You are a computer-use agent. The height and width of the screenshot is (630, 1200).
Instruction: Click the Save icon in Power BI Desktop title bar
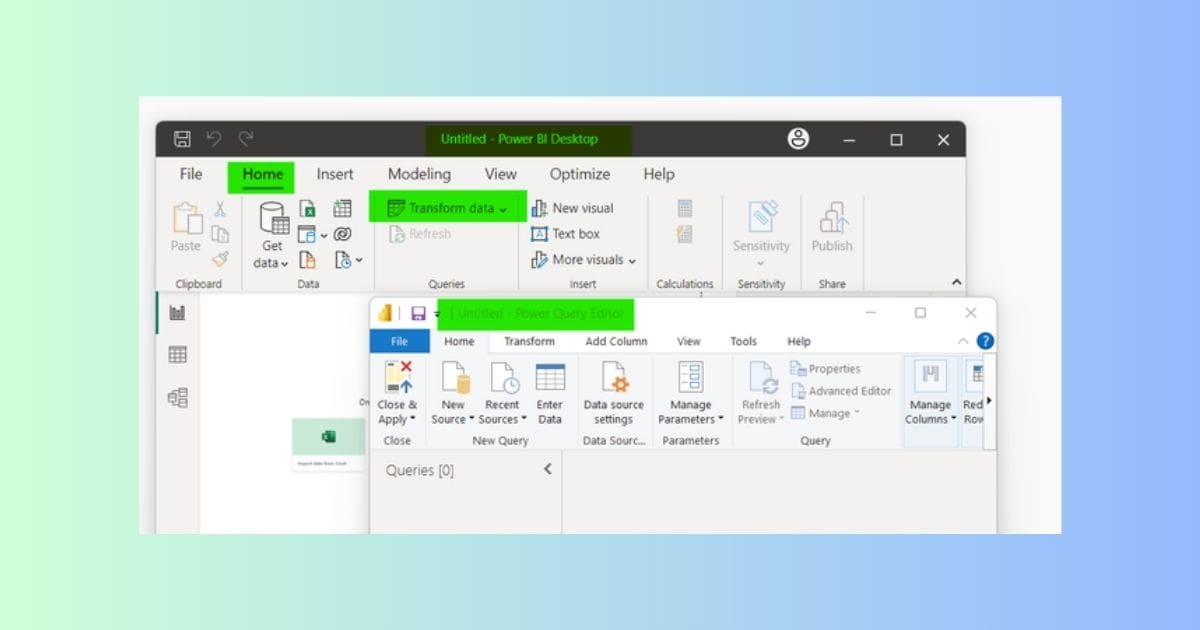click(x=182, y=139)
